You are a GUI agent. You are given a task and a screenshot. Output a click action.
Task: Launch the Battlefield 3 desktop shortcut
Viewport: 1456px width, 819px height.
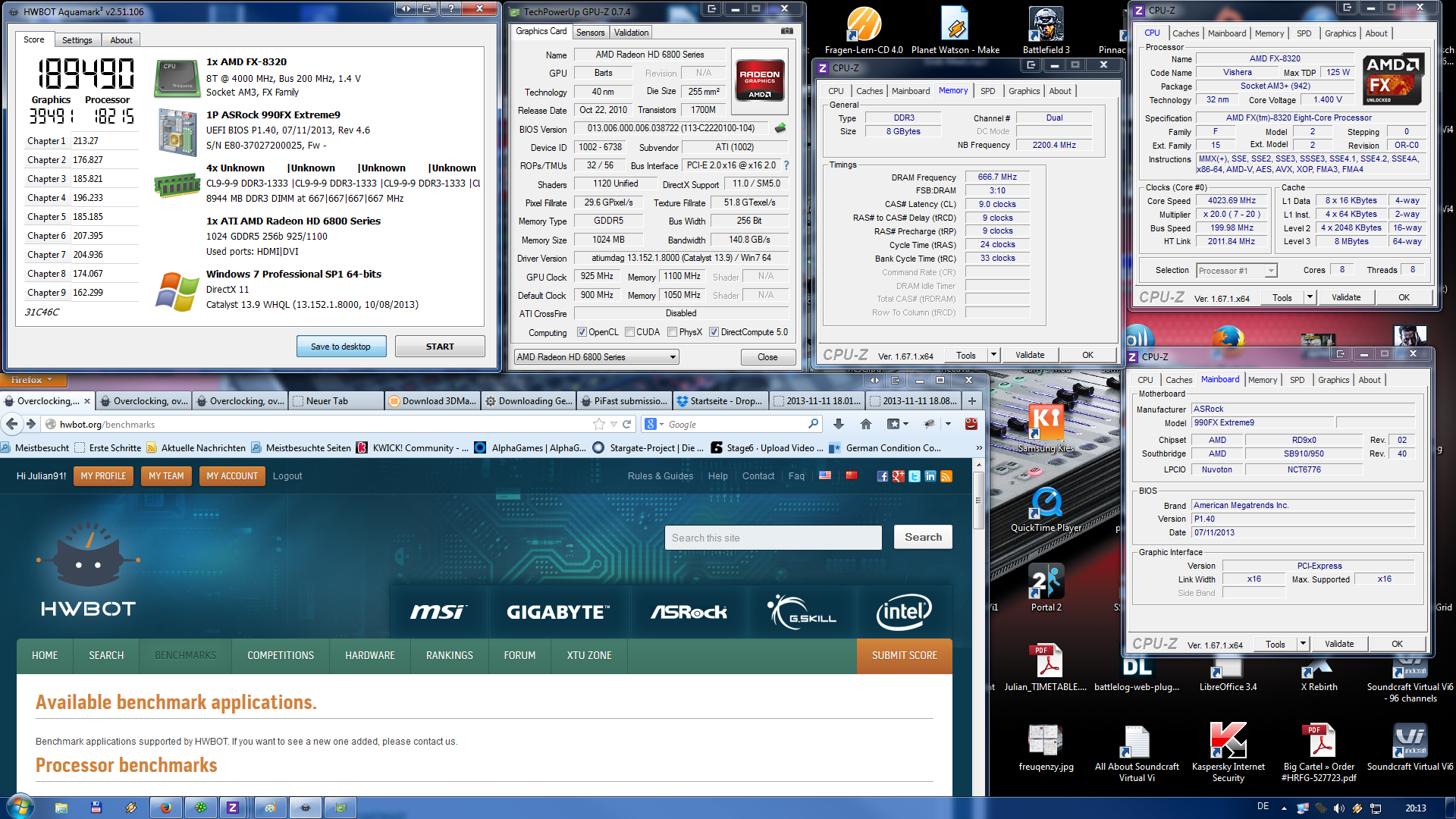pyautogui.click(x=1046, y=30)
